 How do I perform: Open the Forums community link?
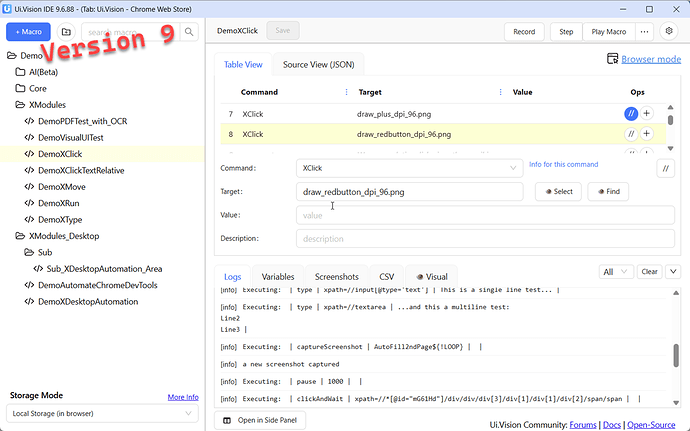coord(583,425)
